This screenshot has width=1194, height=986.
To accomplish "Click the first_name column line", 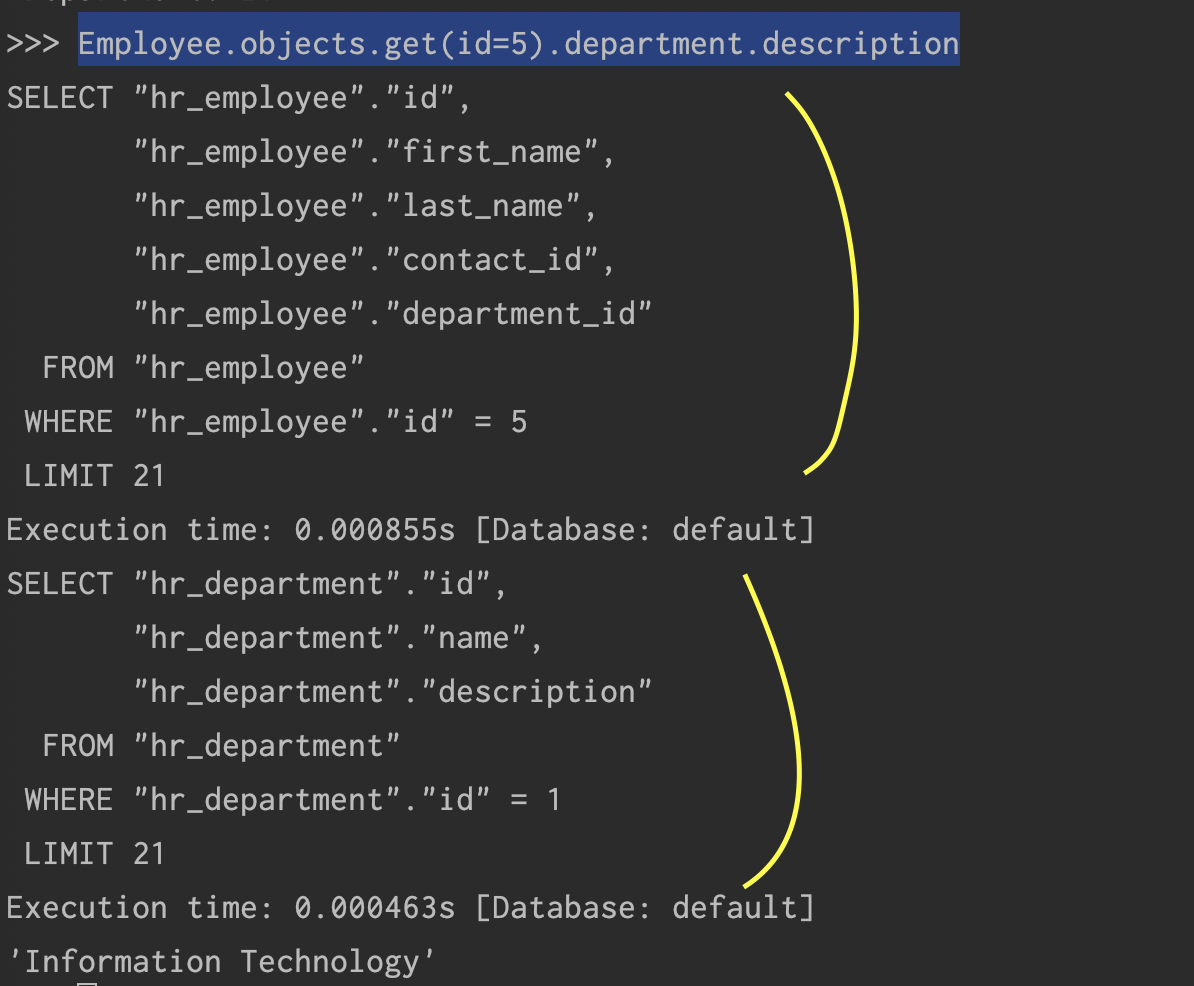I will coord(360,151).
